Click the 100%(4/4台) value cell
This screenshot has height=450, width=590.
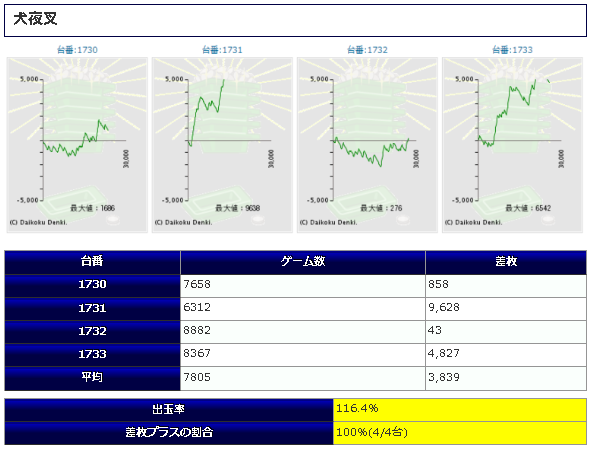pos(460,433)
